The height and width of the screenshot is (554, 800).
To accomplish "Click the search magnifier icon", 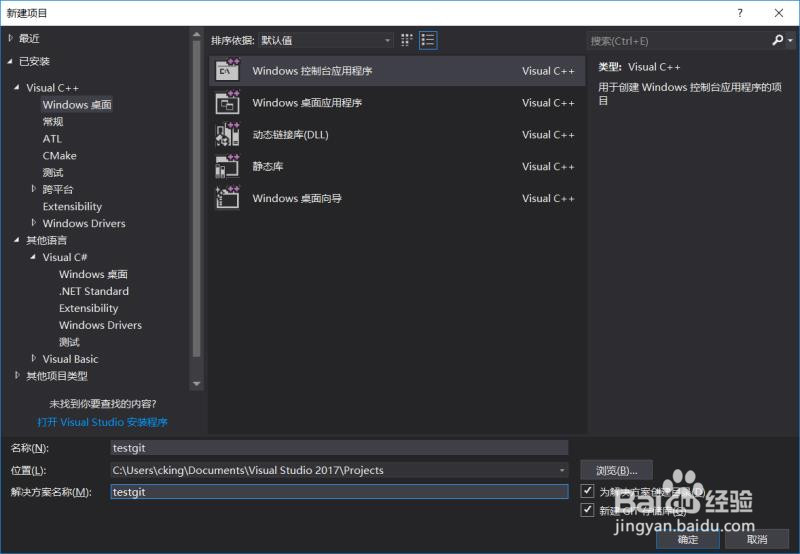I will pyautogui.click(x=778, y=40).
